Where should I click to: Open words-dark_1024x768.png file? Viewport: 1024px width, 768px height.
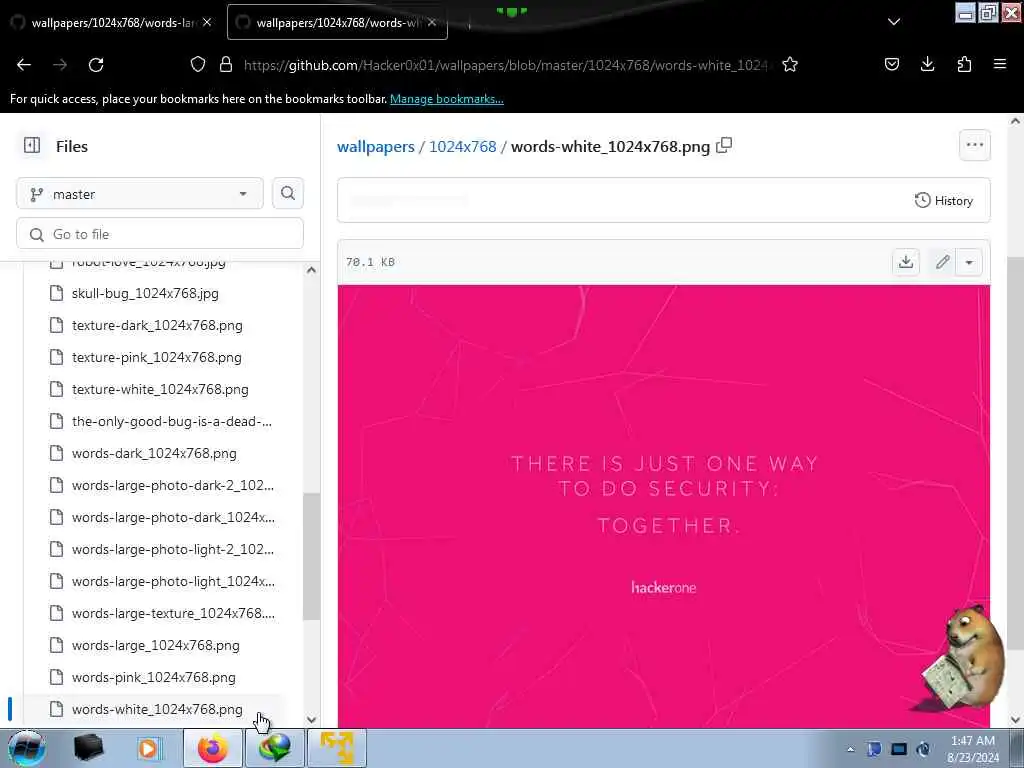(154, 453)
